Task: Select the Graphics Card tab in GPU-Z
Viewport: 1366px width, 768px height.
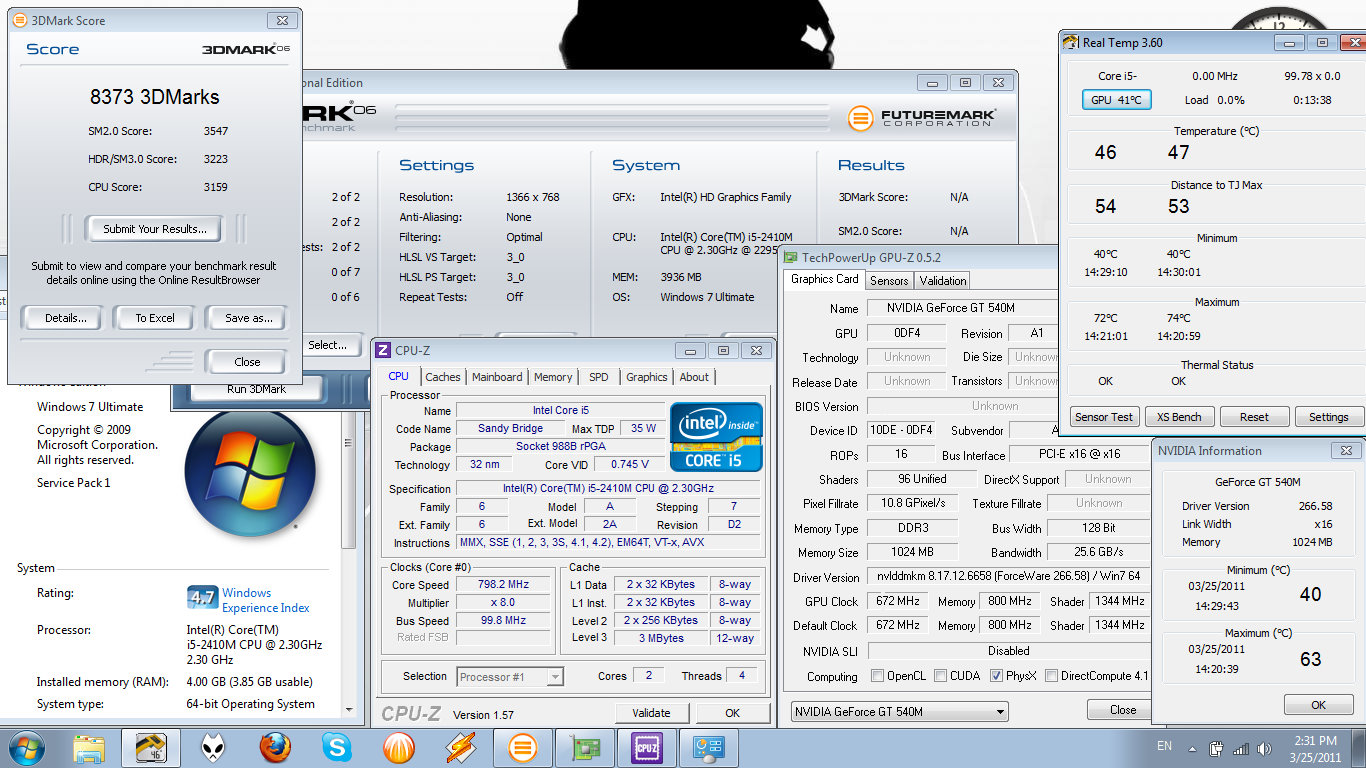Action: (x=825, y=279)
